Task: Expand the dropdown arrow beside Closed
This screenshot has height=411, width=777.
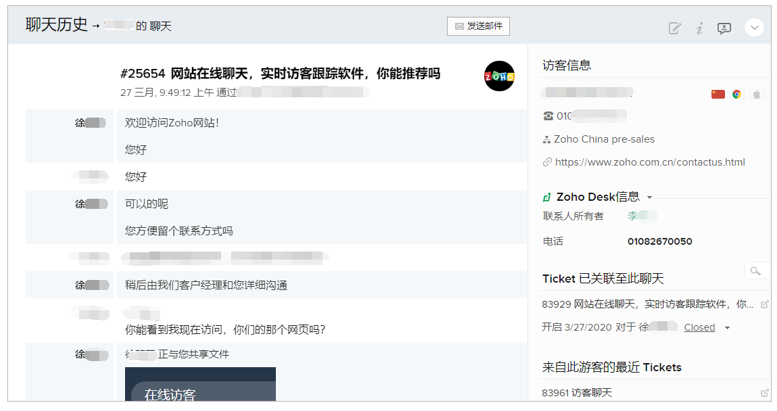Action: (727, 328)
